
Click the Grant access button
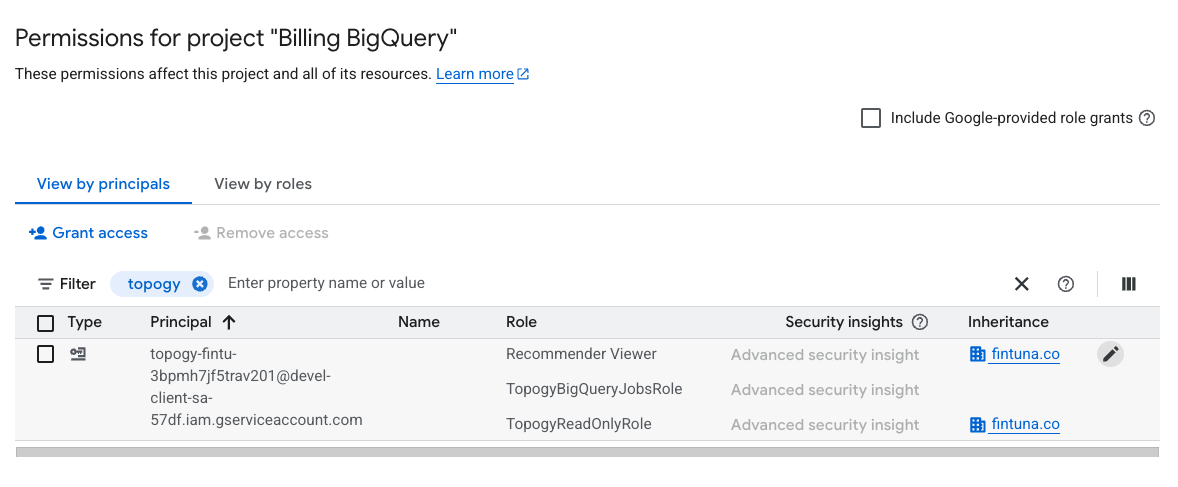pyautogui.click(x=88, y=233)
